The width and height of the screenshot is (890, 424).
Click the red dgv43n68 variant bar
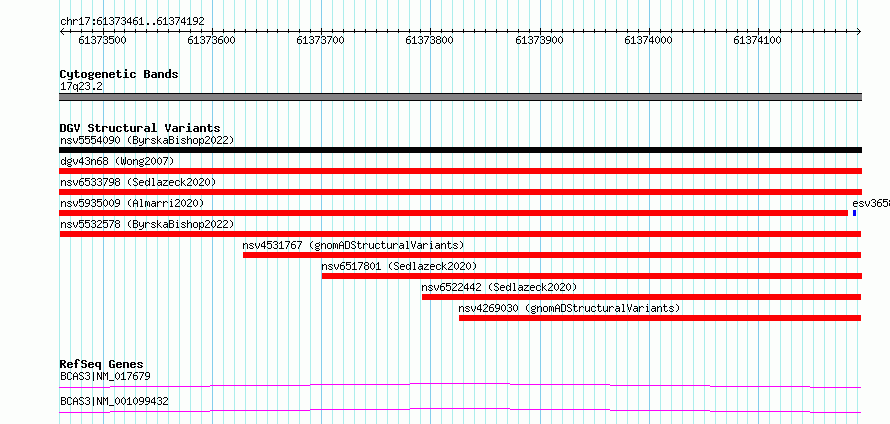(x=461, y=171)
